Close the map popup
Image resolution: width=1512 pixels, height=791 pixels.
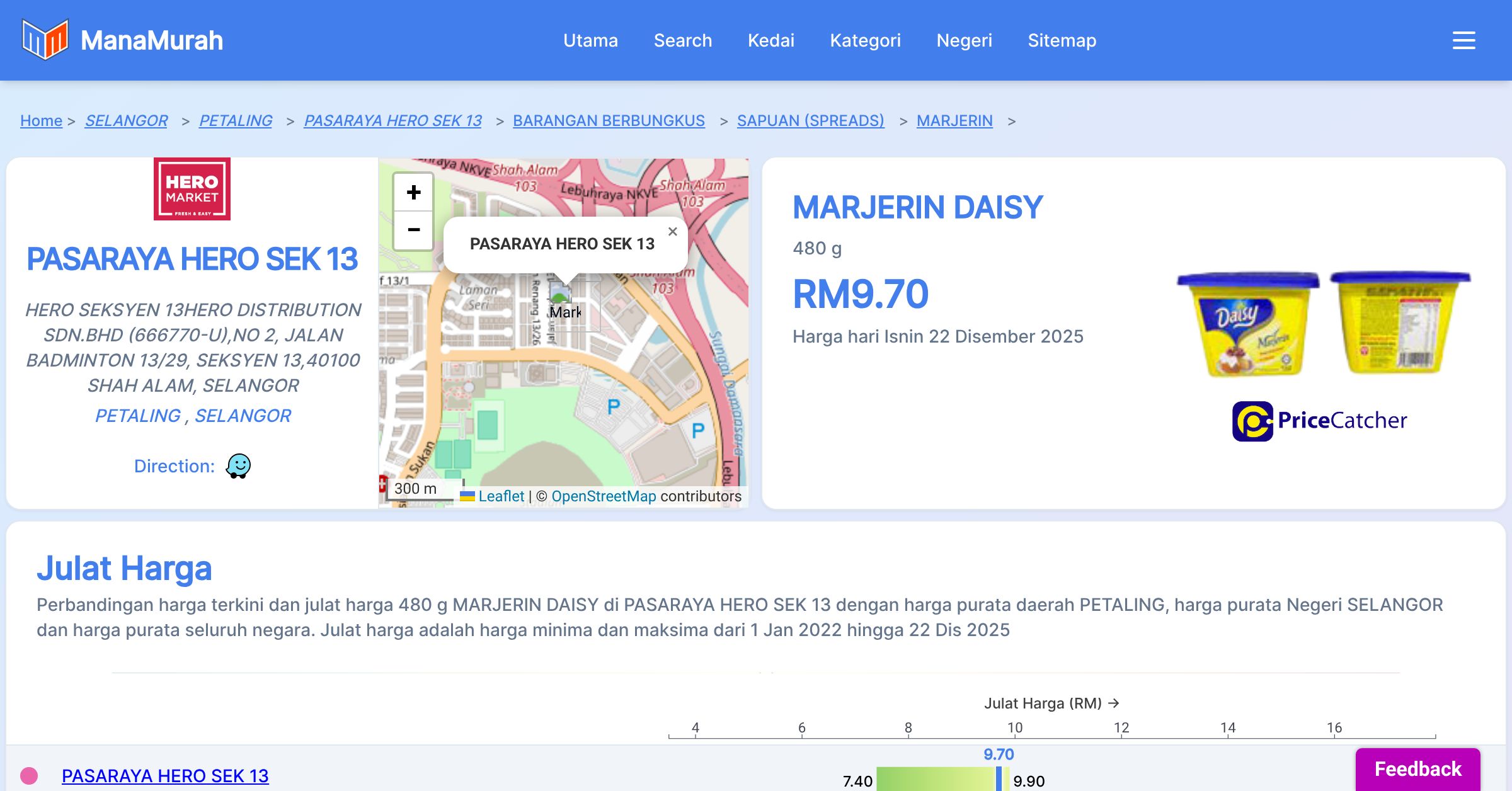(x=672, y=232)
